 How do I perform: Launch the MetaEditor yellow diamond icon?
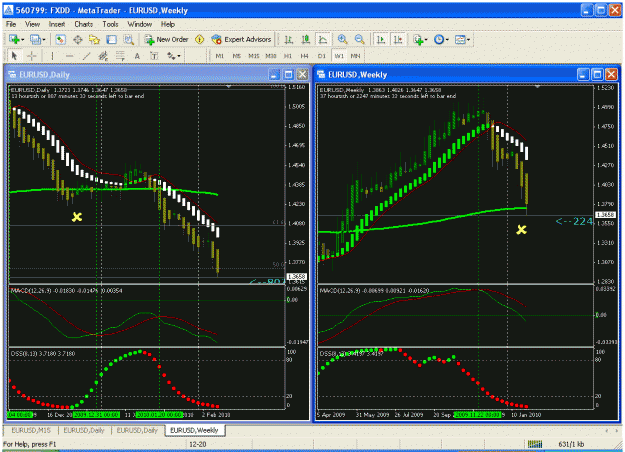point(199,39)
